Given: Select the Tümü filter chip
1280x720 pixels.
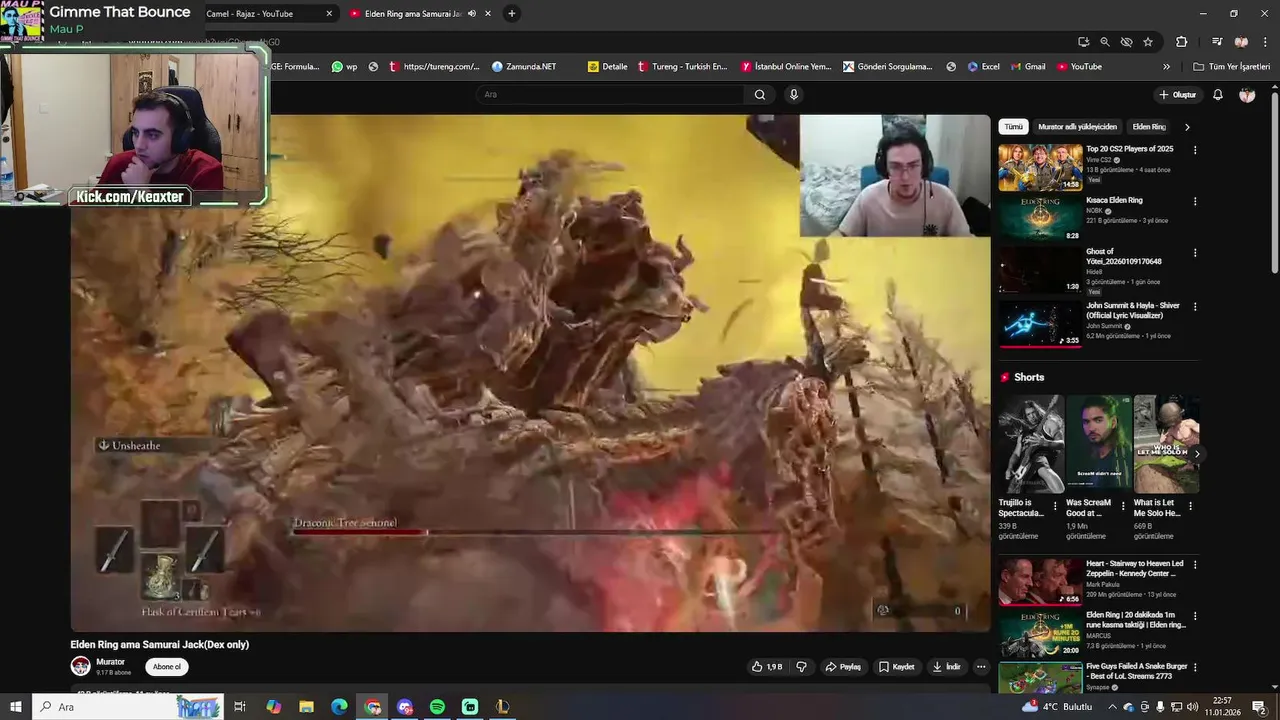Looking at the screenshot, I should tap(1013, 127).
